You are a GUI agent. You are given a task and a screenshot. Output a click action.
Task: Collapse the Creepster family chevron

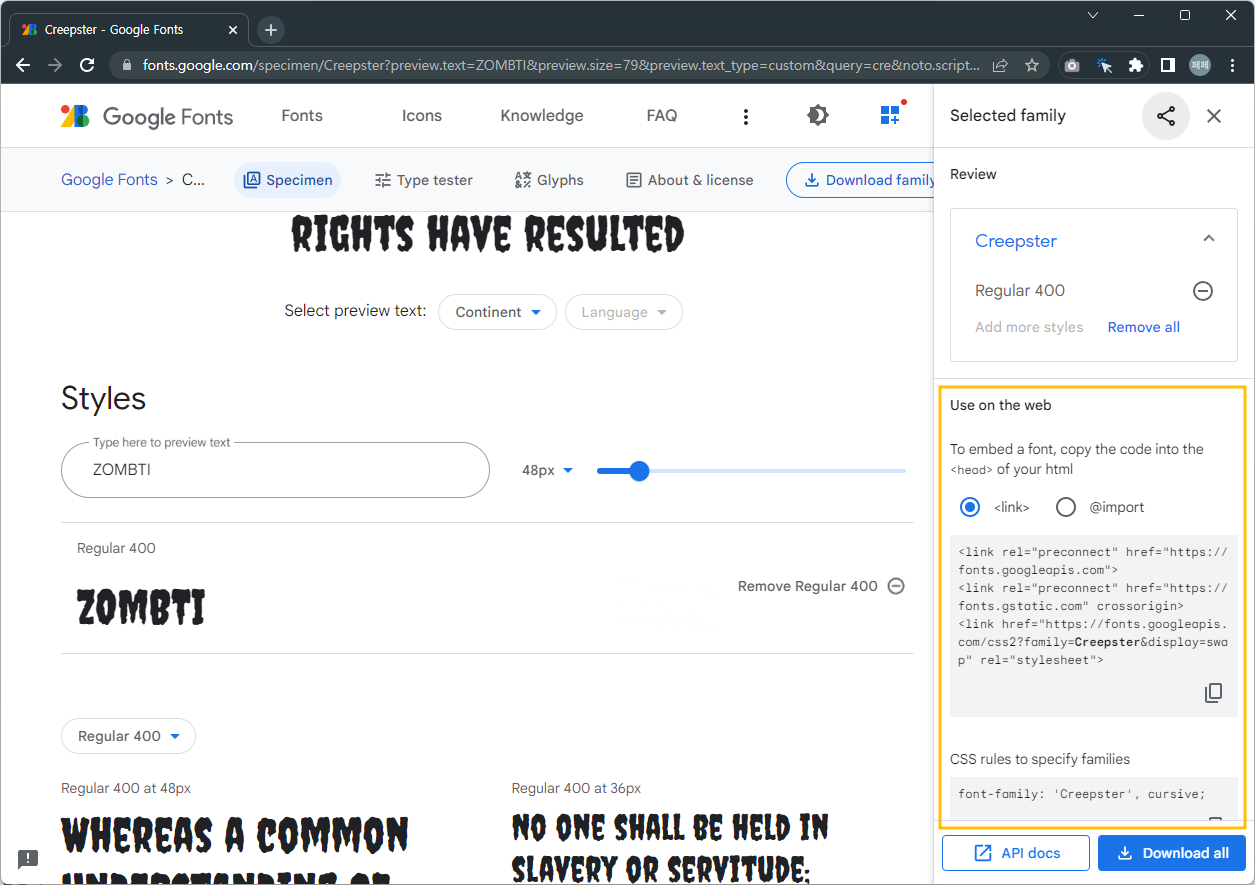point(1209,239)
